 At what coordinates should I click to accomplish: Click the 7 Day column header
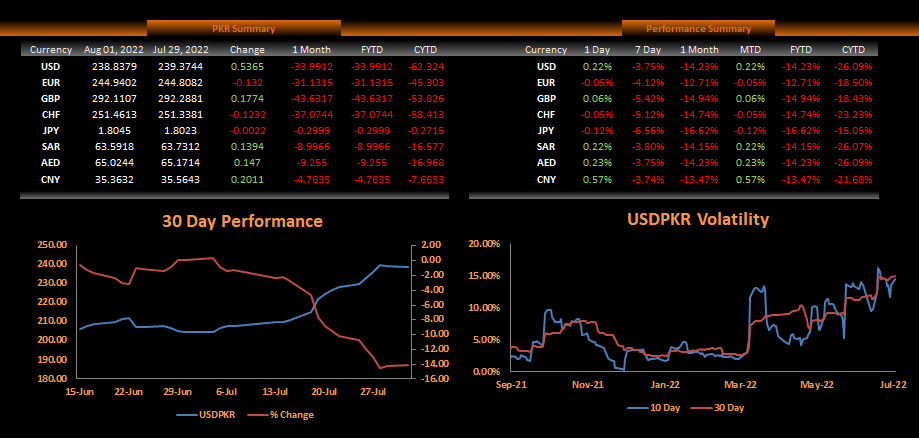pos(647,50)
